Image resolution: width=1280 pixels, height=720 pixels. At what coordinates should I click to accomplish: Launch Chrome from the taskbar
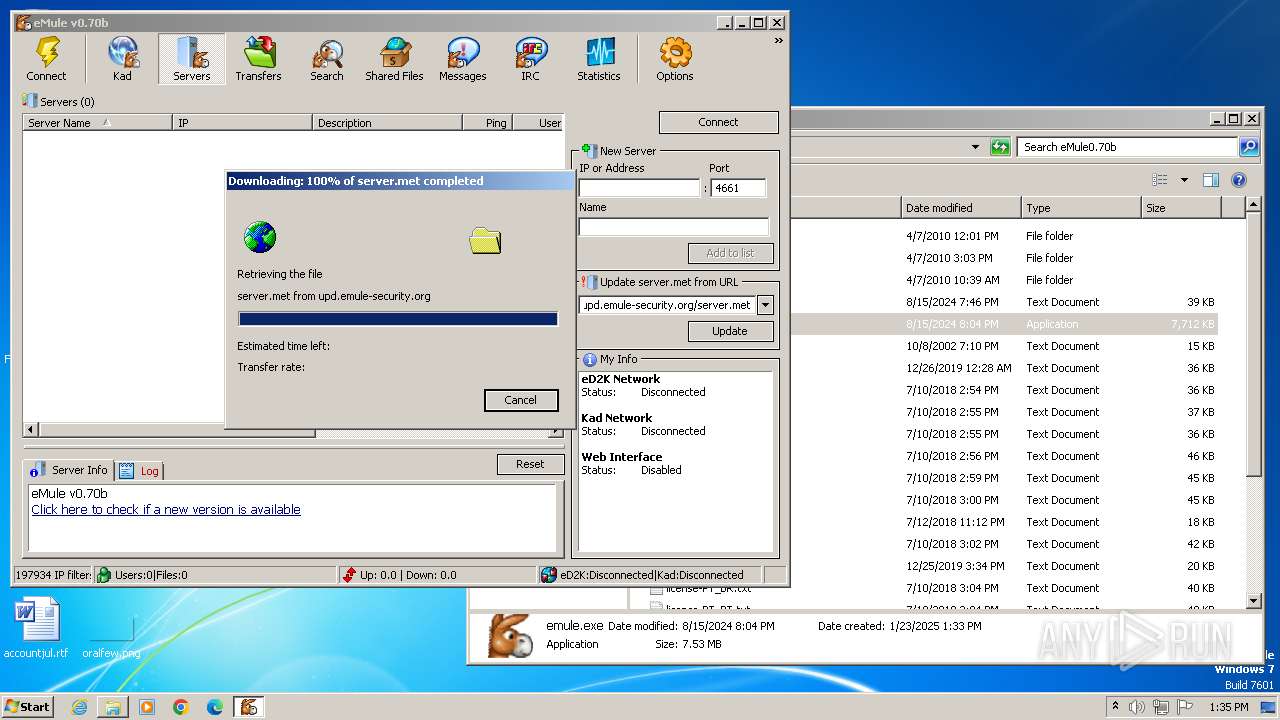181,707
